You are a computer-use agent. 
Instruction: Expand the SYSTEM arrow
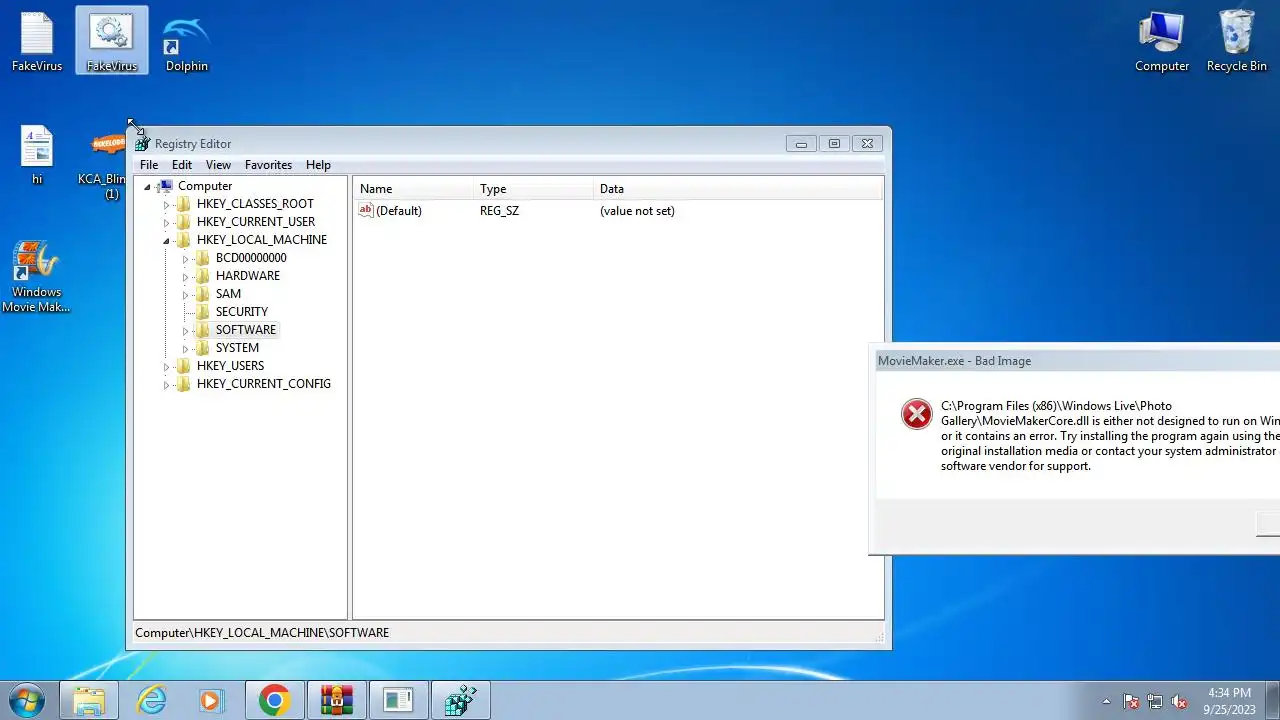(186, 348)
